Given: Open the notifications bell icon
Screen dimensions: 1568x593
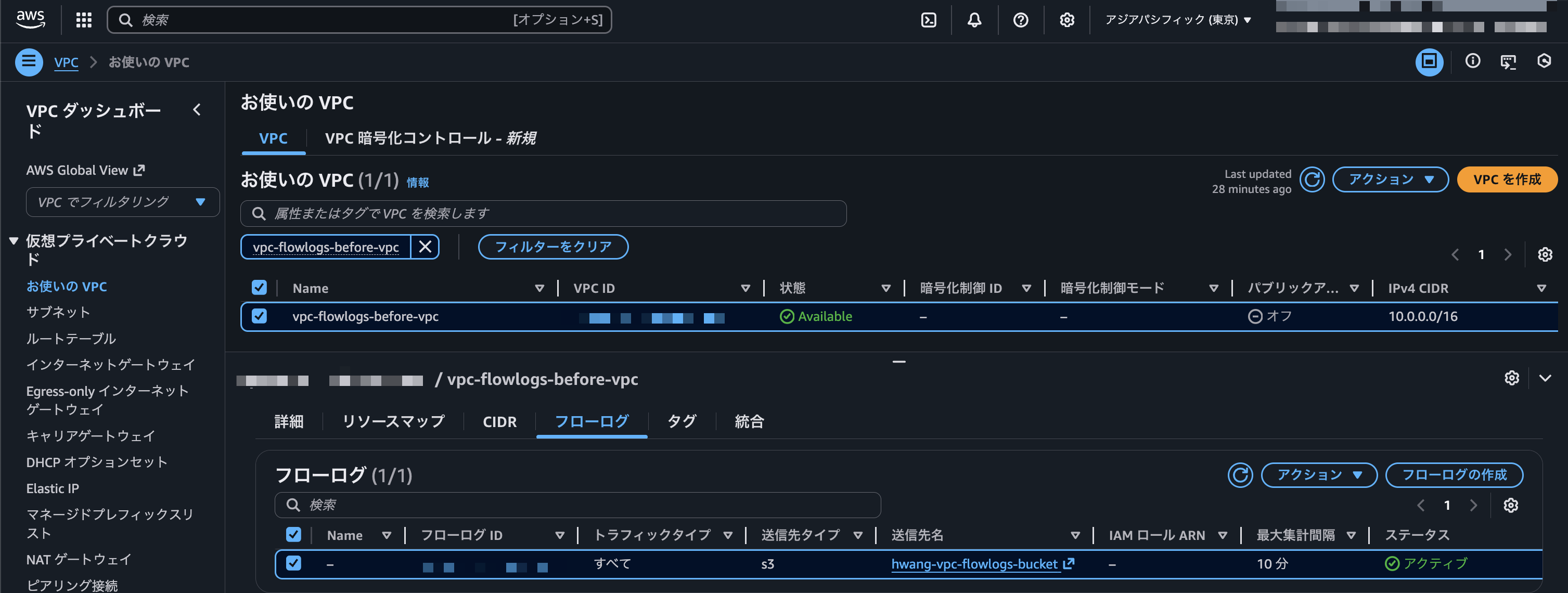Looking at the screenshot, I should 974,20.
